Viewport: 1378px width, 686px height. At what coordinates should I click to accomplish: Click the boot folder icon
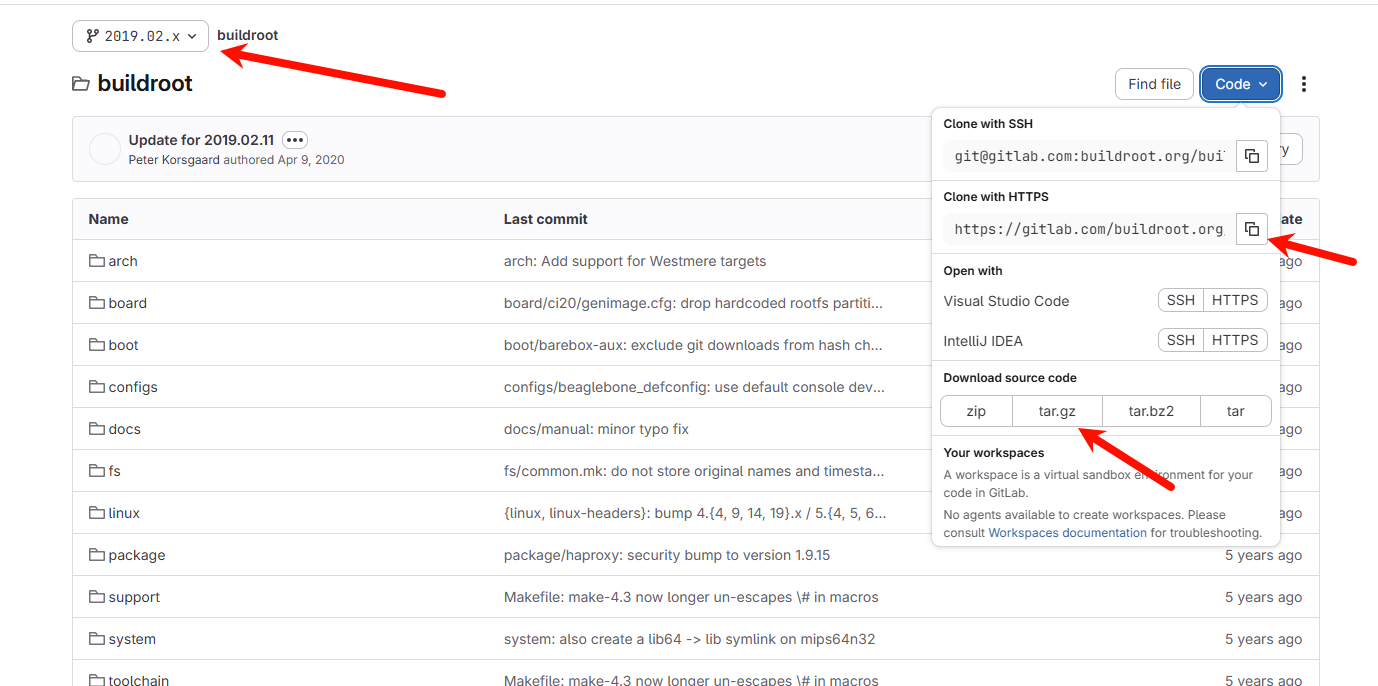[x=97, y=345]
